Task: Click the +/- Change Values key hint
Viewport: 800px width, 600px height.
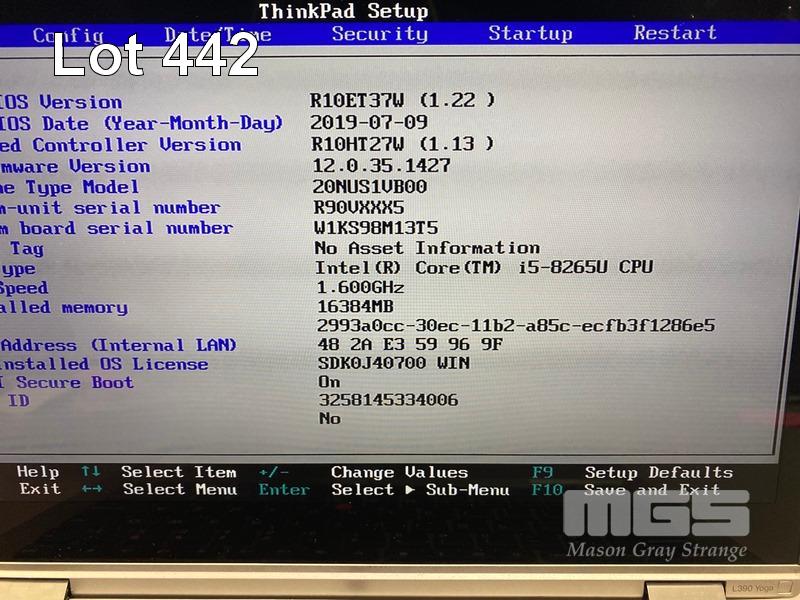Action: [x=273, y=472]
